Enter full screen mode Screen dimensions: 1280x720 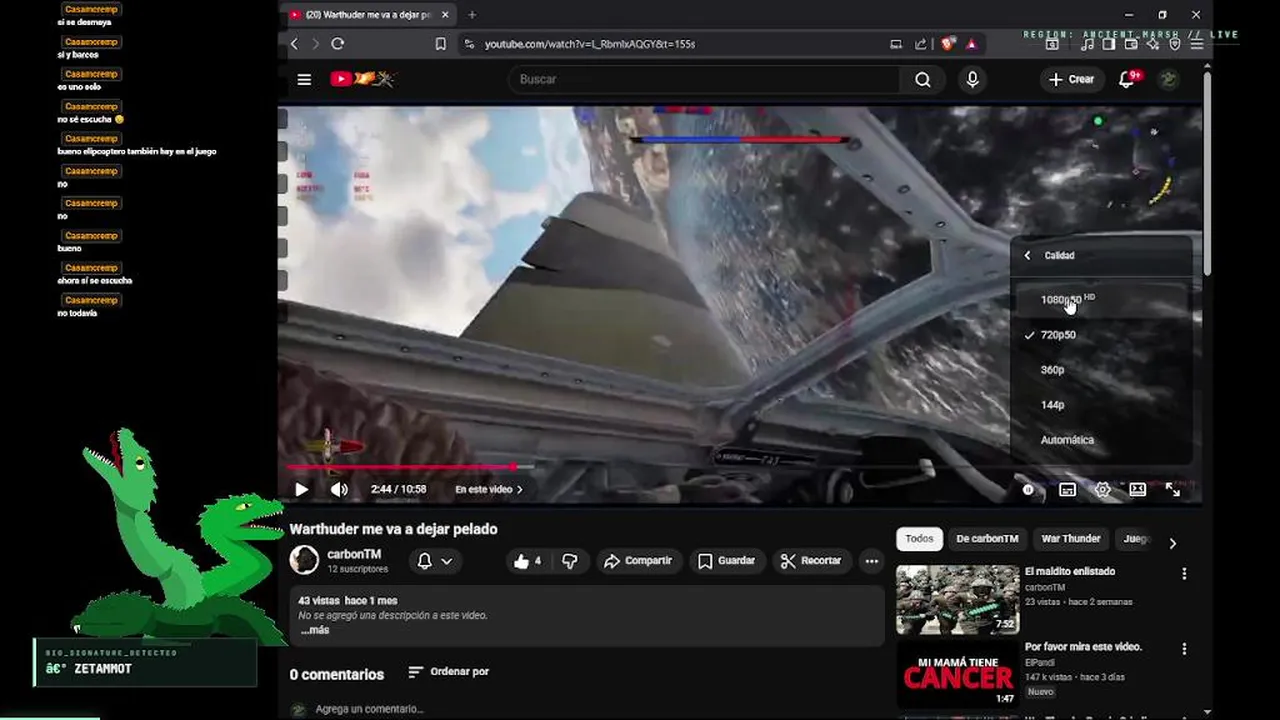[x=1173, y=489]
